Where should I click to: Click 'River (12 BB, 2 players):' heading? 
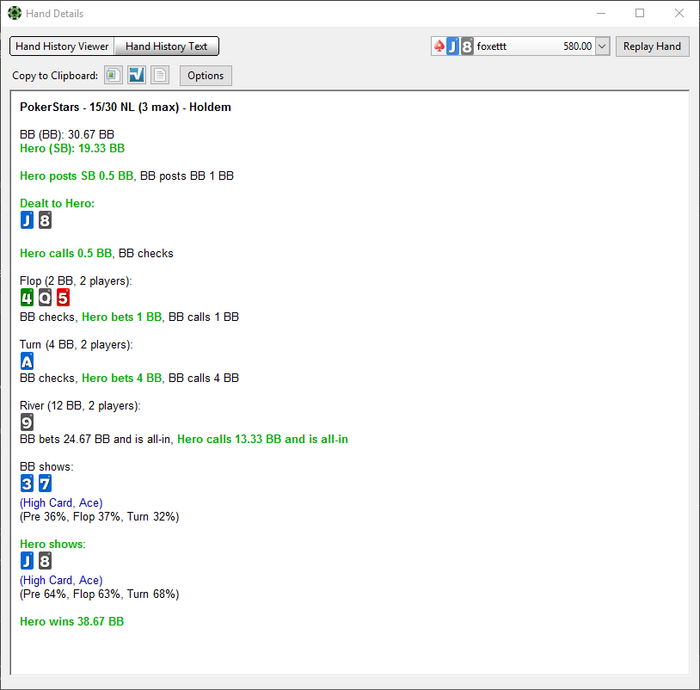coord(80,406)
